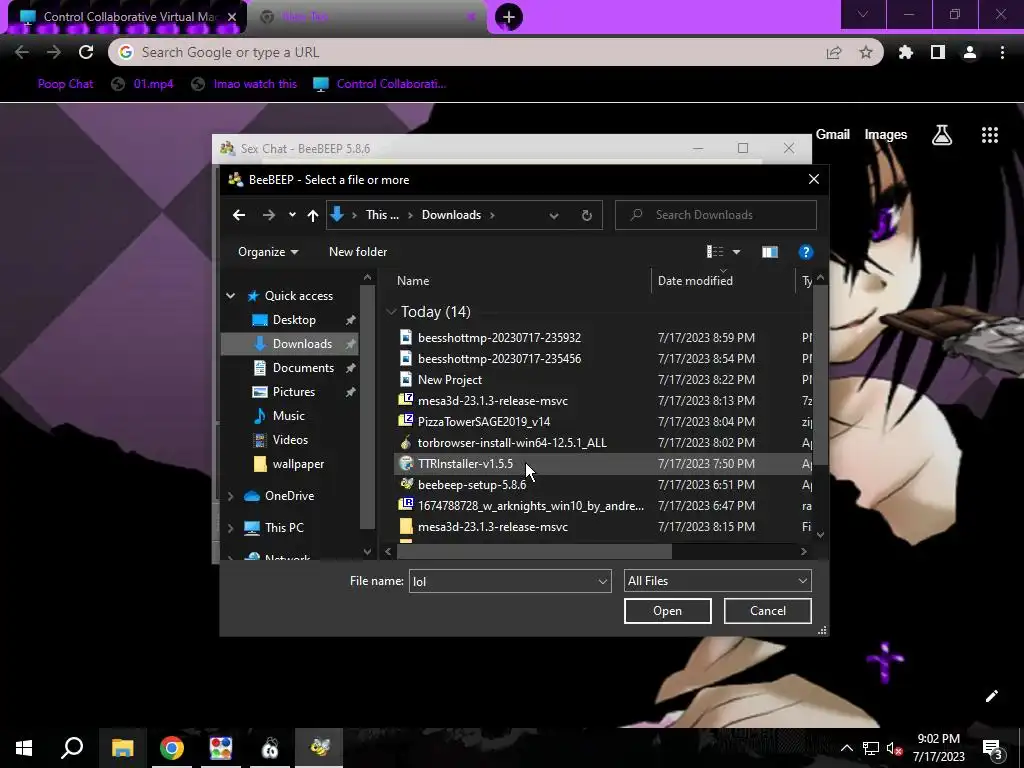This screenshot has height=768, width=1024.
Task: Expand the address bar path dropdown
Action: click(x=554, y=216)
